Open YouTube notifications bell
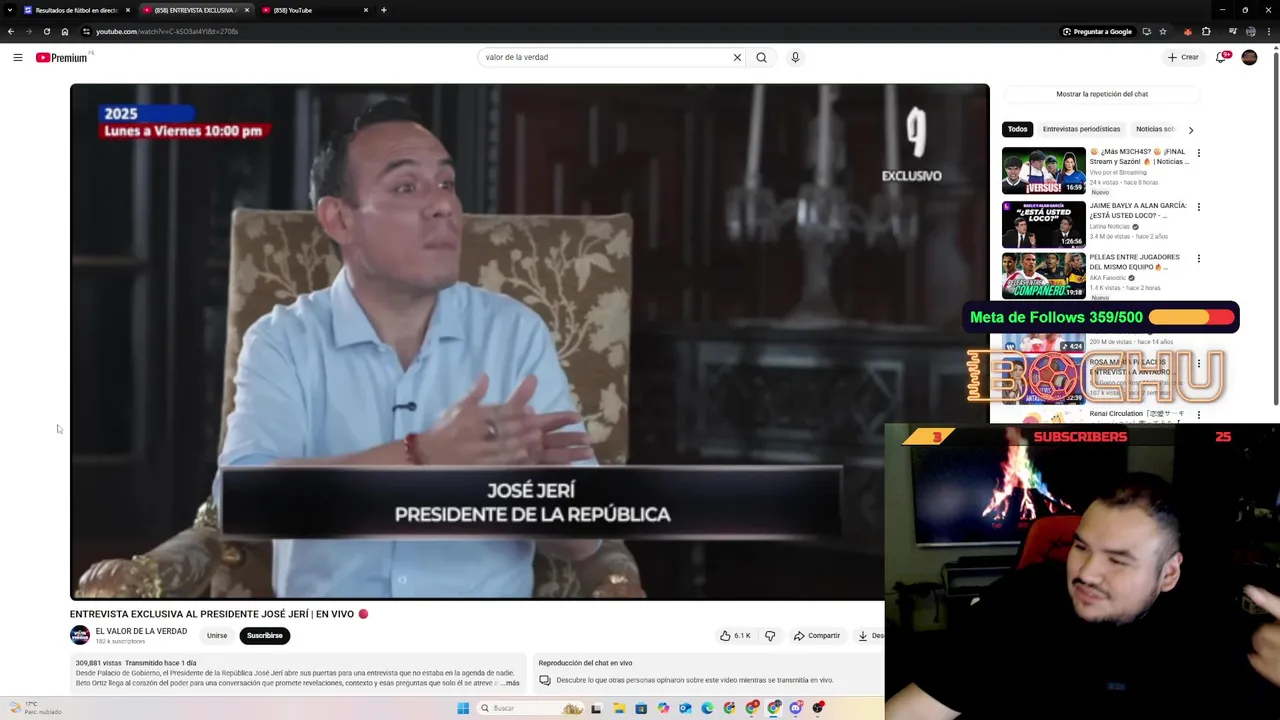The width and height of the screenshot is (1280, 720). (1221, 57)
